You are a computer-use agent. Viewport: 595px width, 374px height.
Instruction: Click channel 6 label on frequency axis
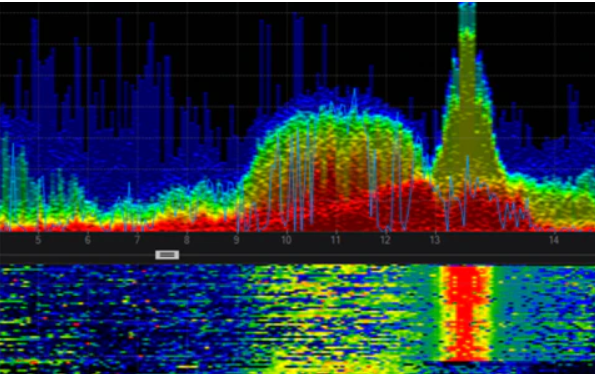point(88,240)
